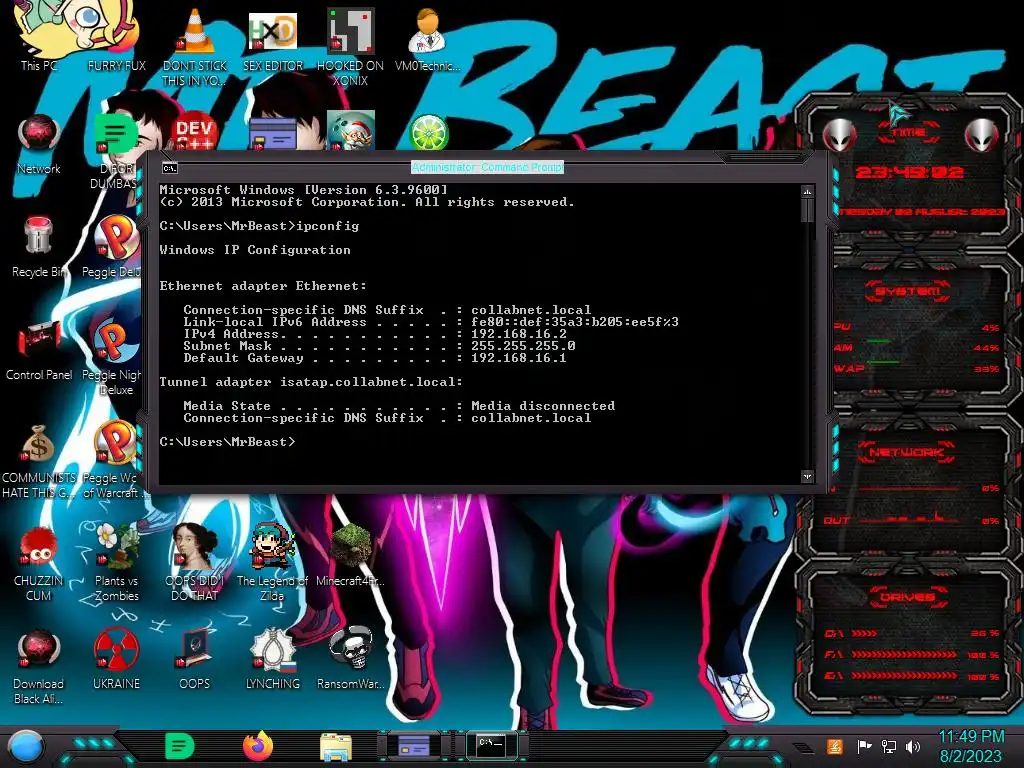The width and height of the screenshot is (1024, 768).
Task: Click the network status tray icon
Action: 888,746
